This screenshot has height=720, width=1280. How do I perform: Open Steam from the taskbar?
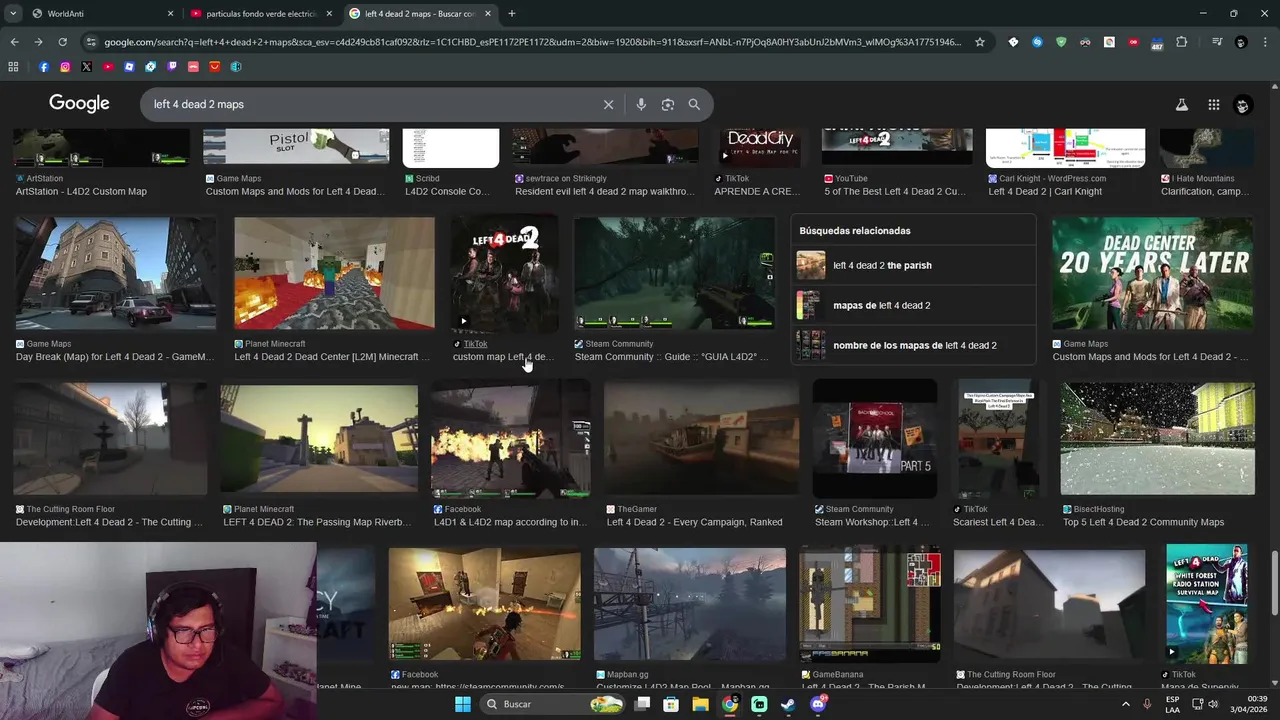[x=788, y=704]
